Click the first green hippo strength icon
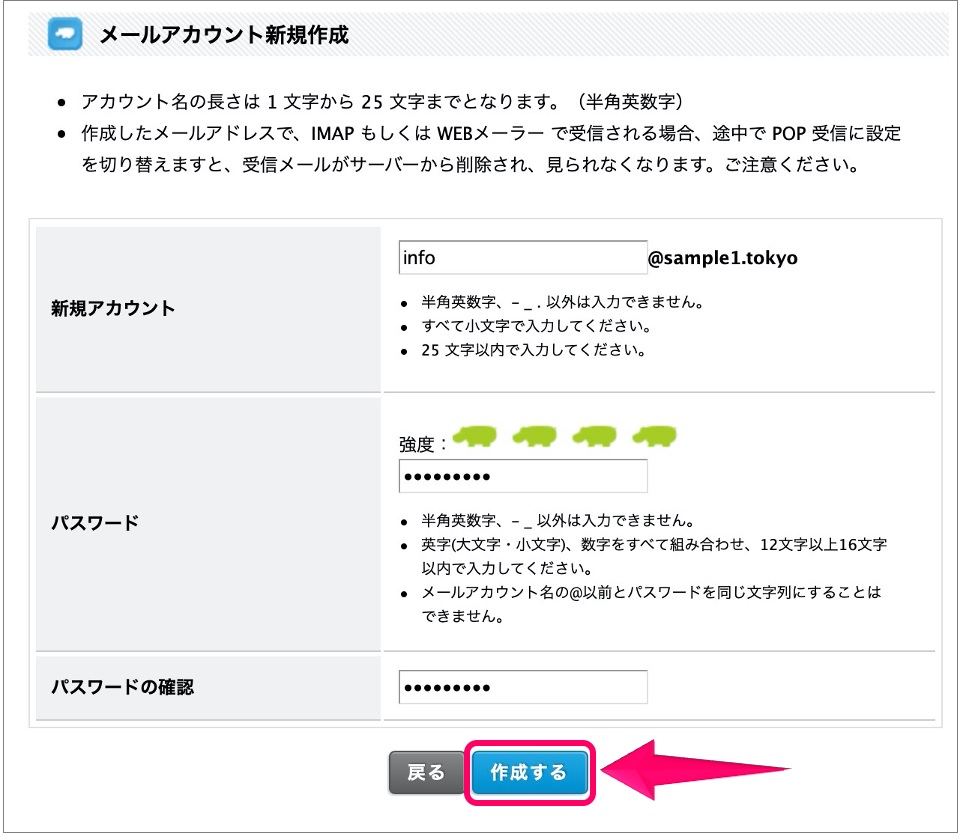965x840 pixels. click(474, 436)
